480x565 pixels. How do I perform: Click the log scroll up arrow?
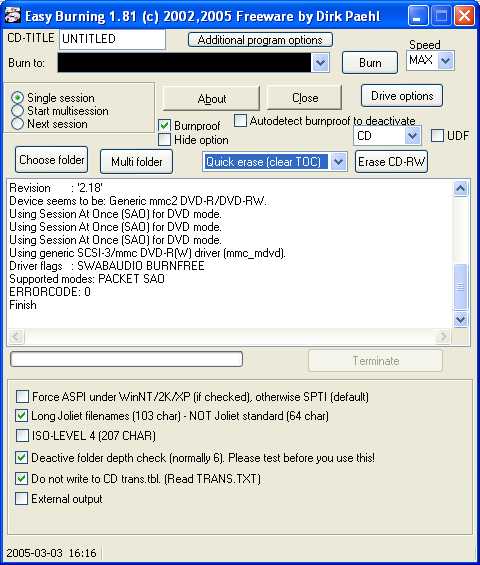461,188
